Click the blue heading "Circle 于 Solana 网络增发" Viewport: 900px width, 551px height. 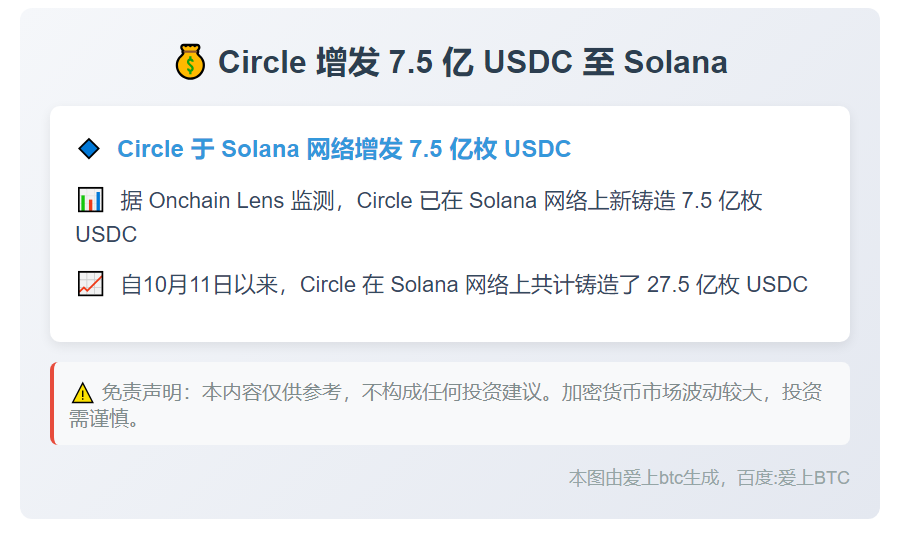point(343,149)
